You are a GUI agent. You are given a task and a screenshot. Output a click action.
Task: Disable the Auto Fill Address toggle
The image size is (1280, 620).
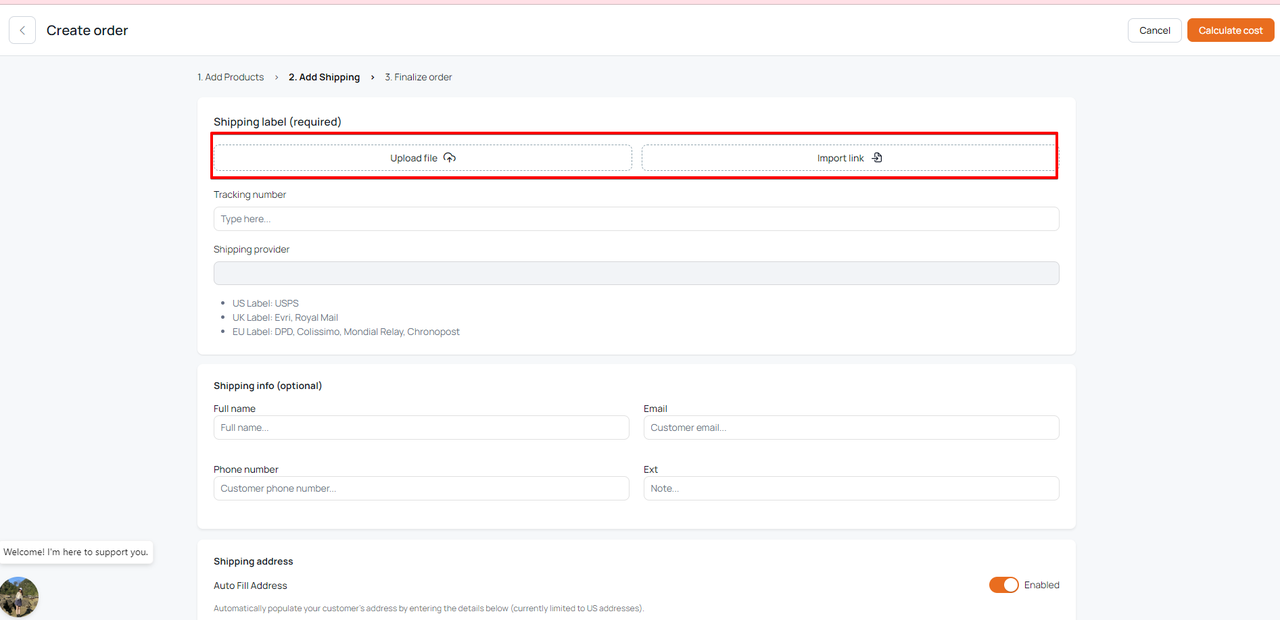point(1003,585)
